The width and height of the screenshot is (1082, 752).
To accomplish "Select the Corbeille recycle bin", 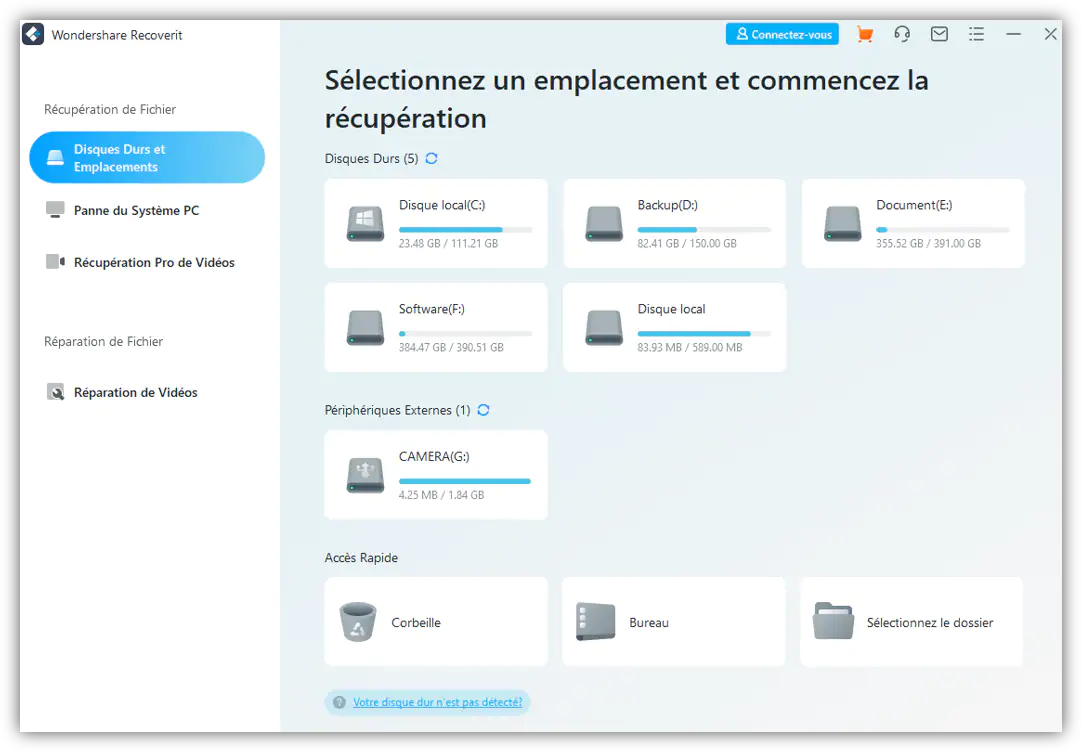I will coord(435,622).
